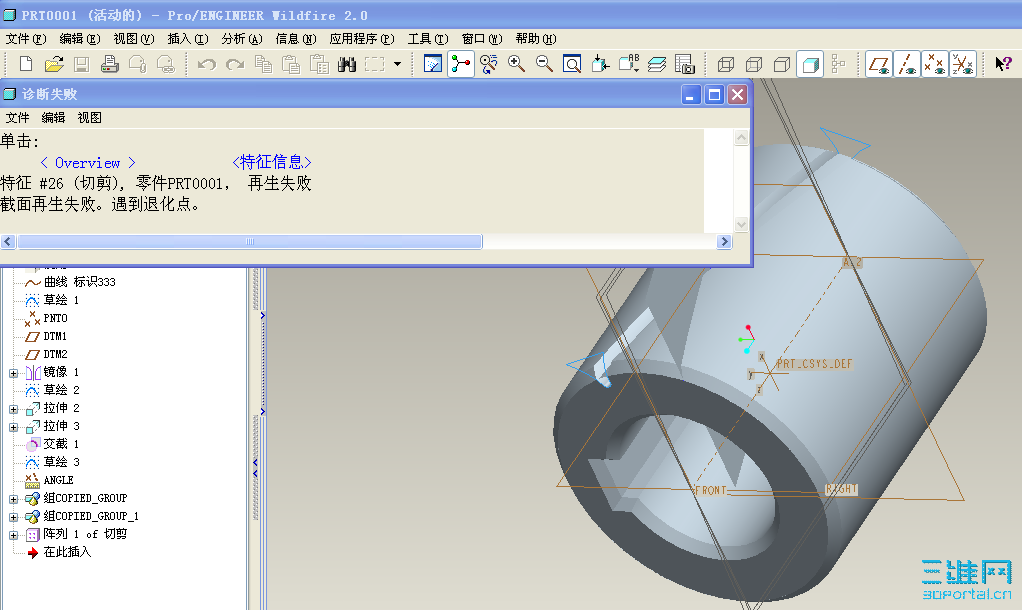Open the 分析(A) menu

click(x=242, y=39)
